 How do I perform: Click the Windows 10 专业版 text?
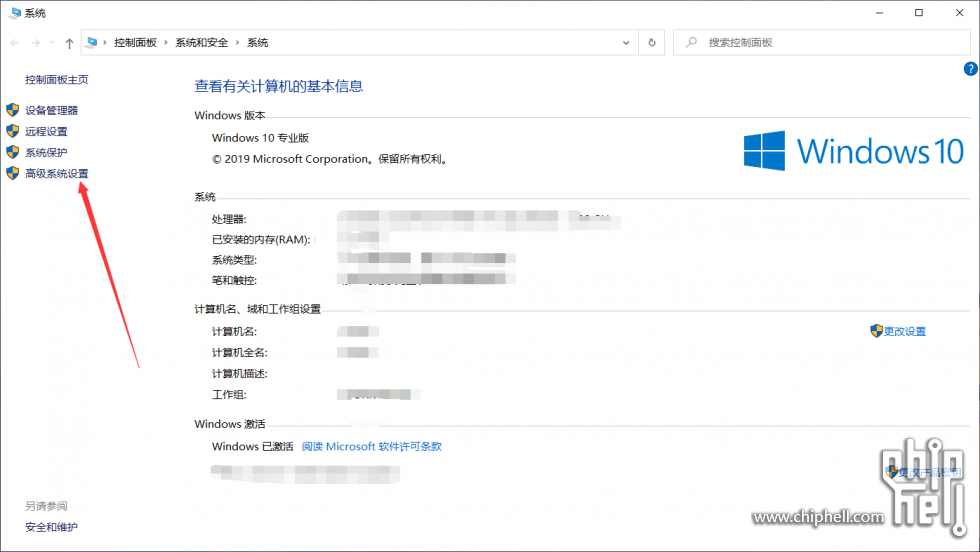[x=261, y=138]
